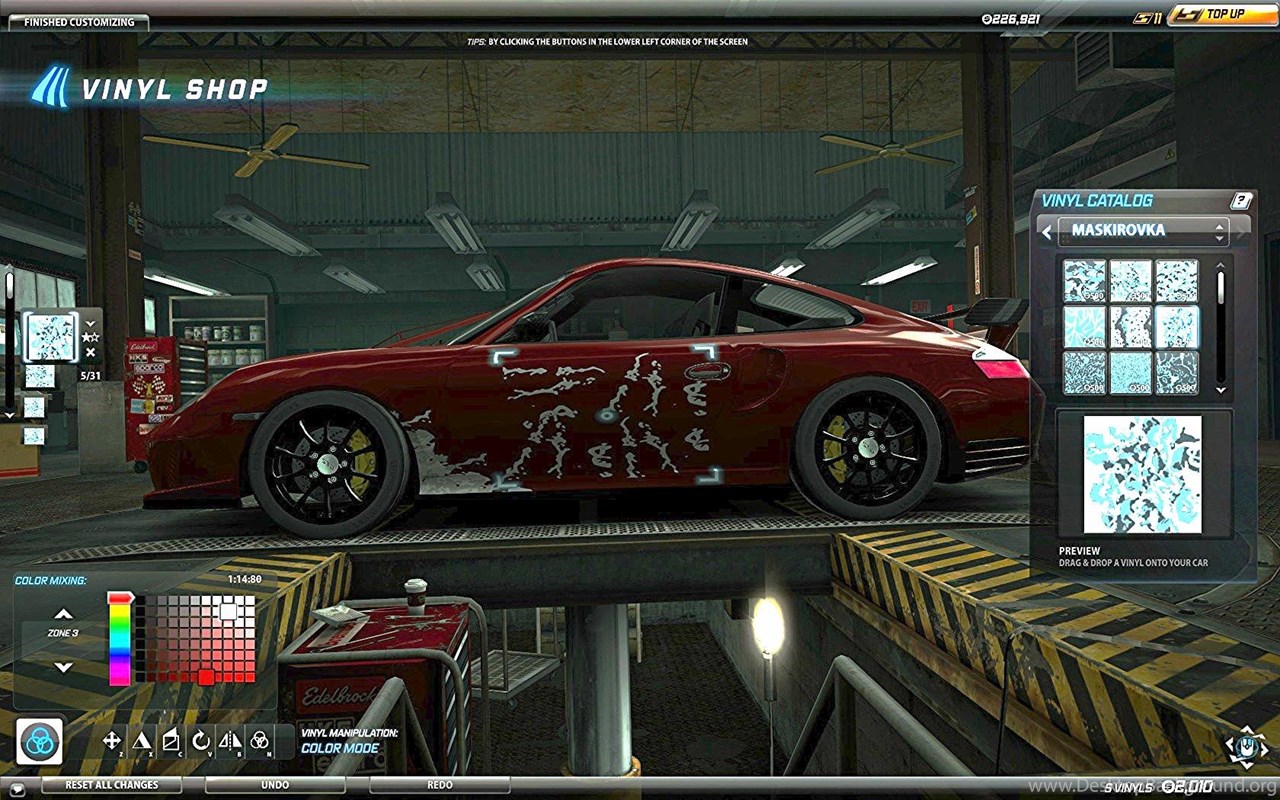The width and height of the screenshot is (1280, 800).
Task: Delete the selected vinyl layer with X
Action: pos(91,352)
